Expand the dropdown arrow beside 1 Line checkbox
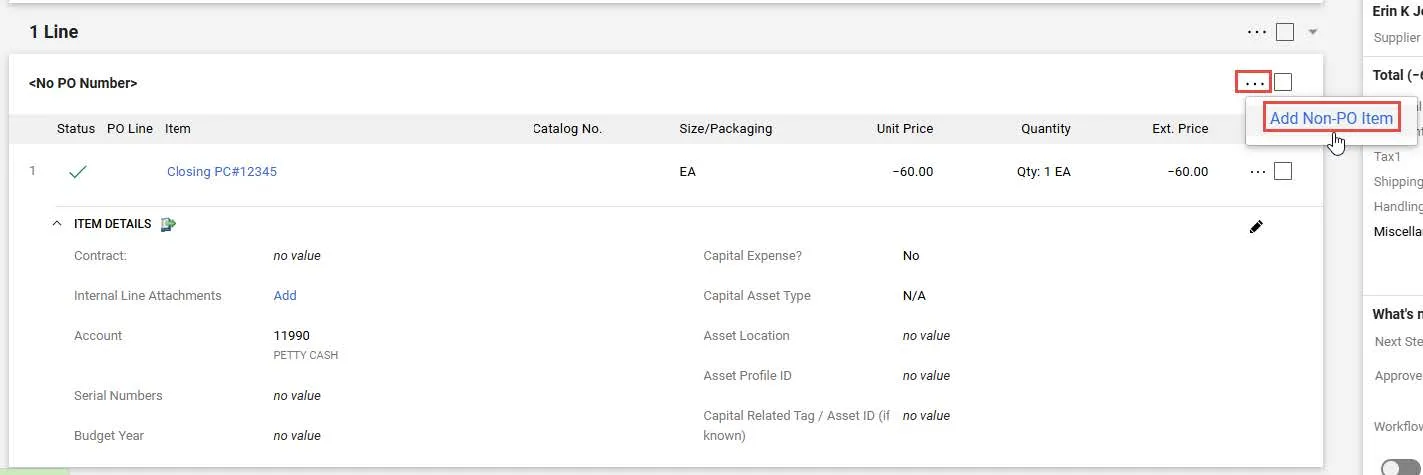The height and width of the screenshot is (475, 1423). [x=1313, y=32]
